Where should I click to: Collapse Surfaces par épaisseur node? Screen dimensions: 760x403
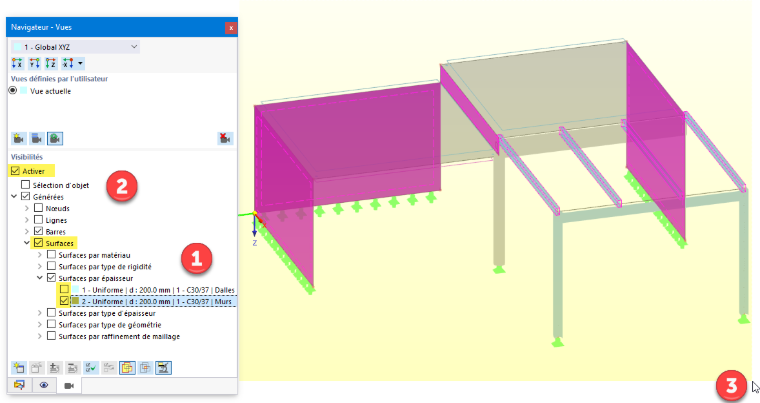[40, 278]
